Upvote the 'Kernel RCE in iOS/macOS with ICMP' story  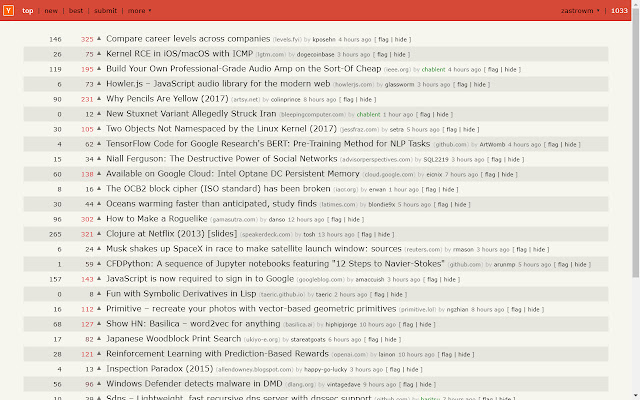99,53
